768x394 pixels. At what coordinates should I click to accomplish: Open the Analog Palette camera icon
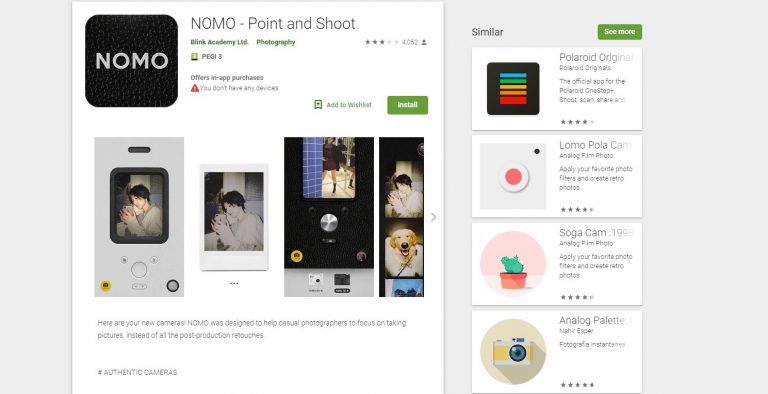[513, 352]
